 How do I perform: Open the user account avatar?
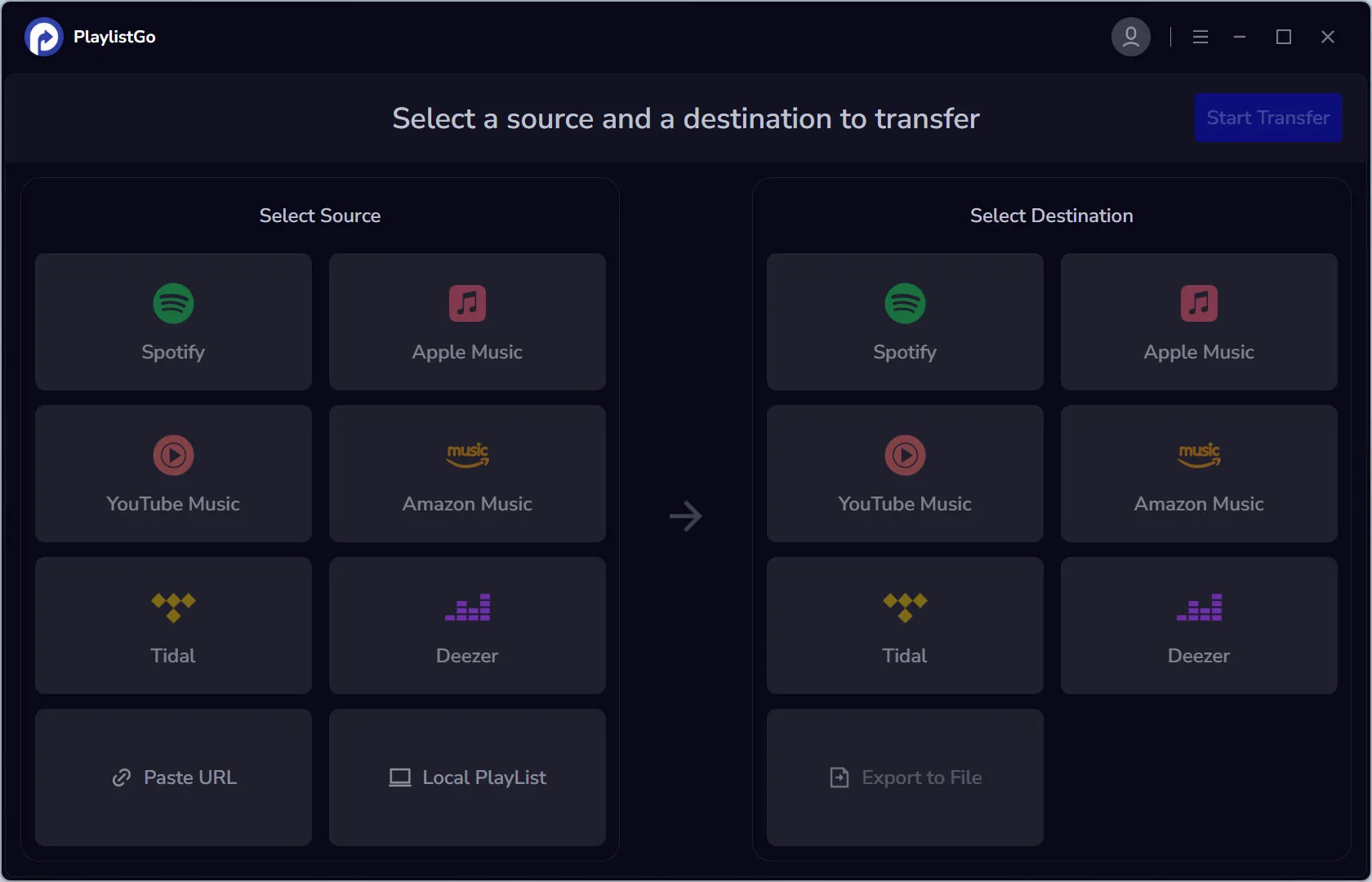1130,36
